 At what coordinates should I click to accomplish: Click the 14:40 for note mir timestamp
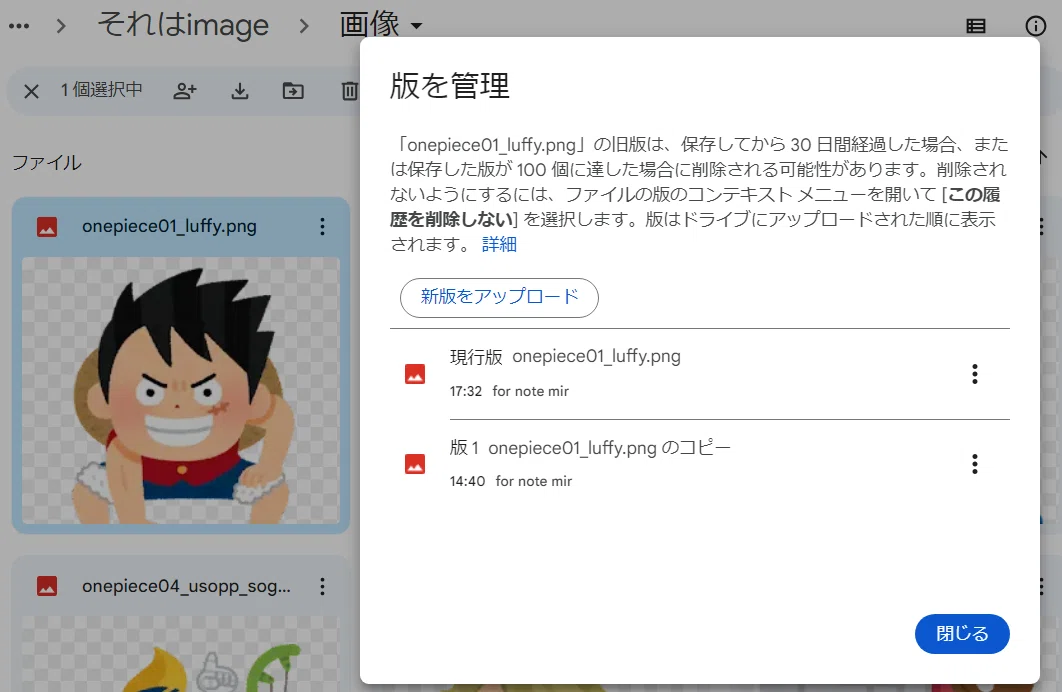pyautogui.click(x=511, y=481)
